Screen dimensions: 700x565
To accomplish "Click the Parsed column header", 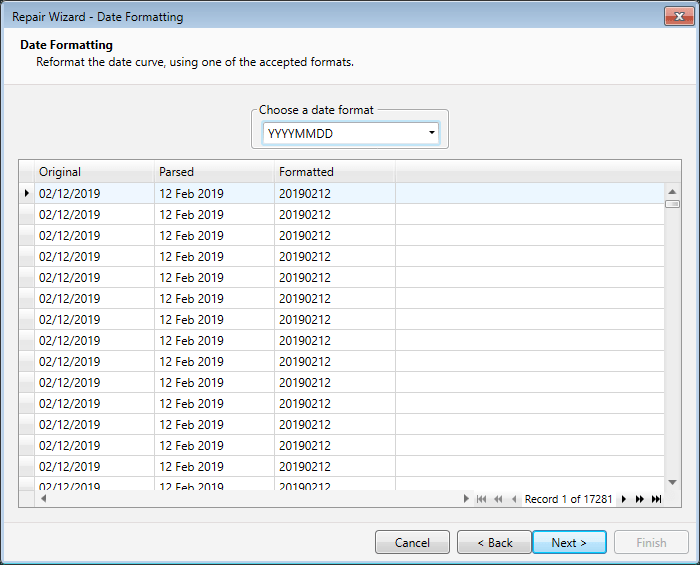I will click(214, 172).
